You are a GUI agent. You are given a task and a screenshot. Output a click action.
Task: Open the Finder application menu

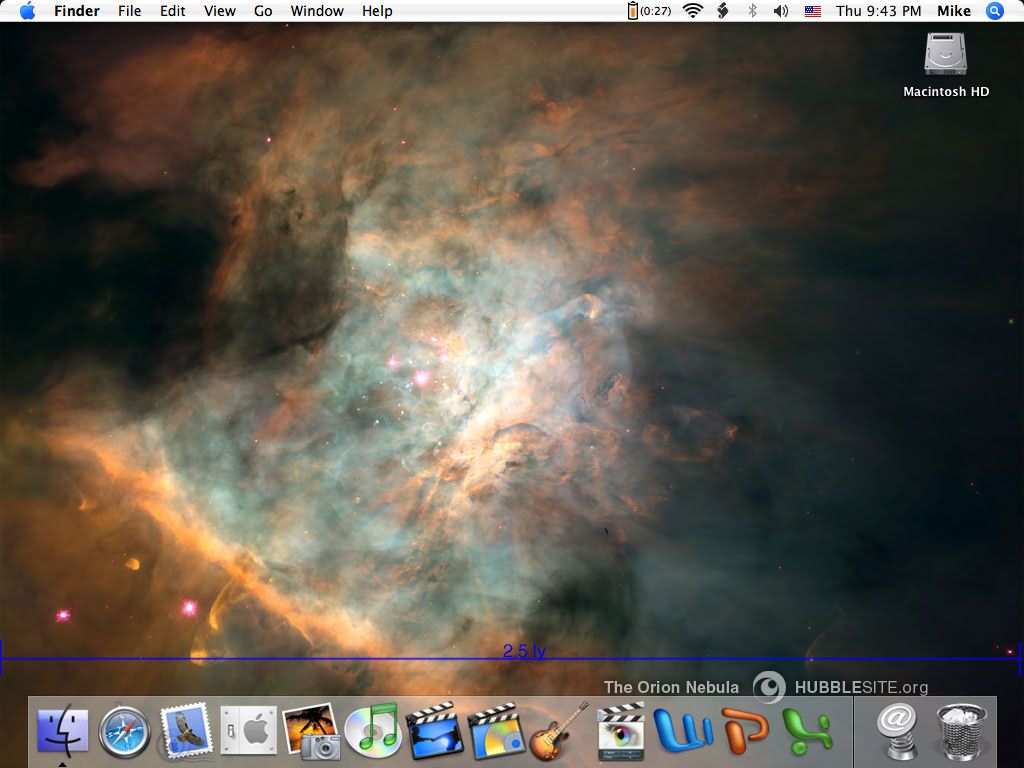[76, 10]
